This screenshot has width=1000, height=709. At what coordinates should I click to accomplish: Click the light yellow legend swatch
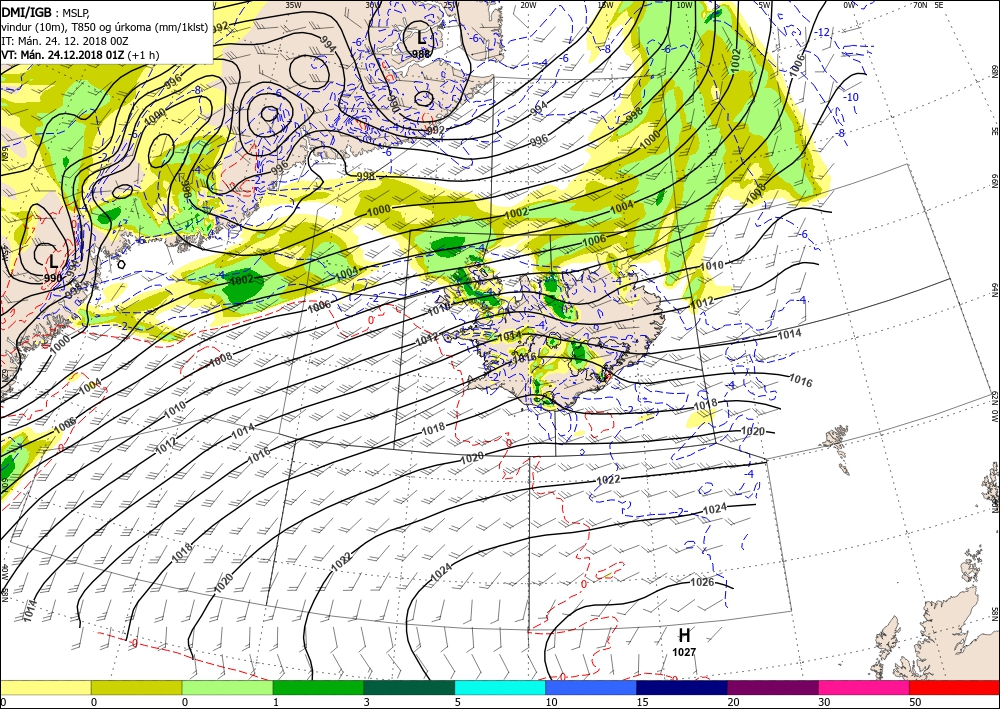point(45,687)
